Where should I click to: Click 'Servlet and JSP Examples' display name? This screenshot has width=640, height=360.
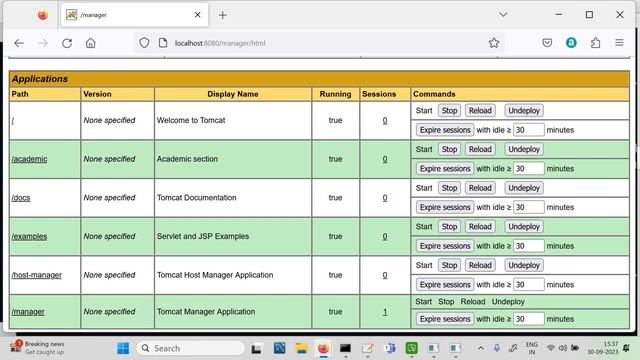pos(203,236)
